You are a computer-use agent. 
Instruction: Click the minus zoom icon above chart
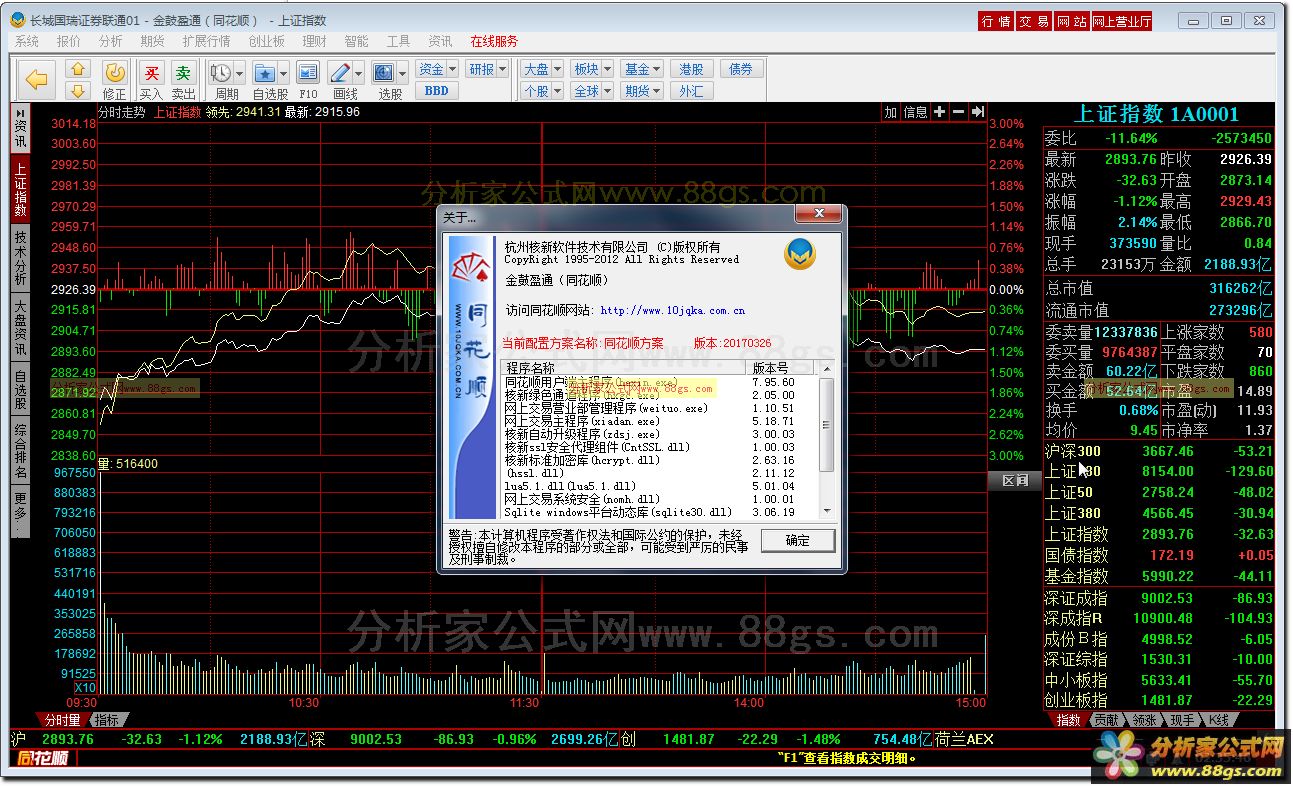coord(958,112)
